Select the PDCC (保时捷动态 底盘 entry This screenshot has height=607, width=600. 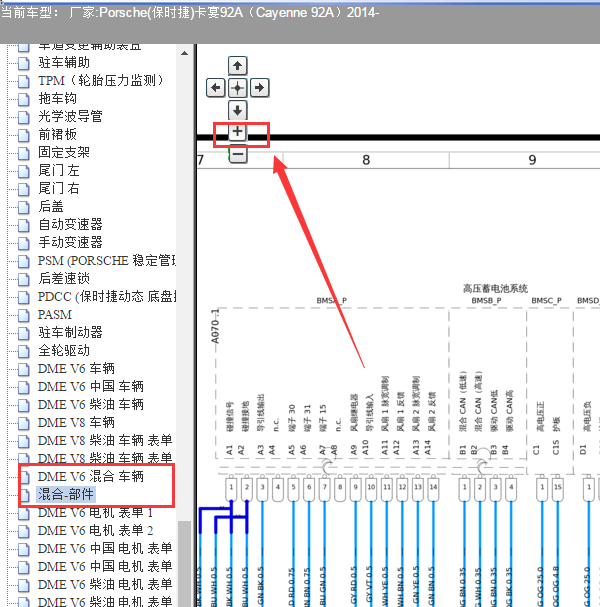point(107,297)
